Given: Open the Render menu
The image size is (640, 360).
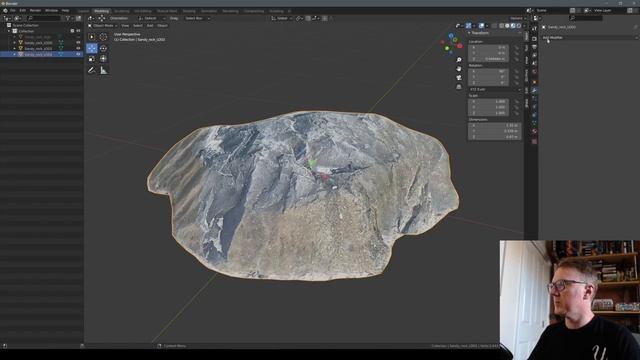Looking at the screenshot, I should pyautogui.click(x=35, y=11).
